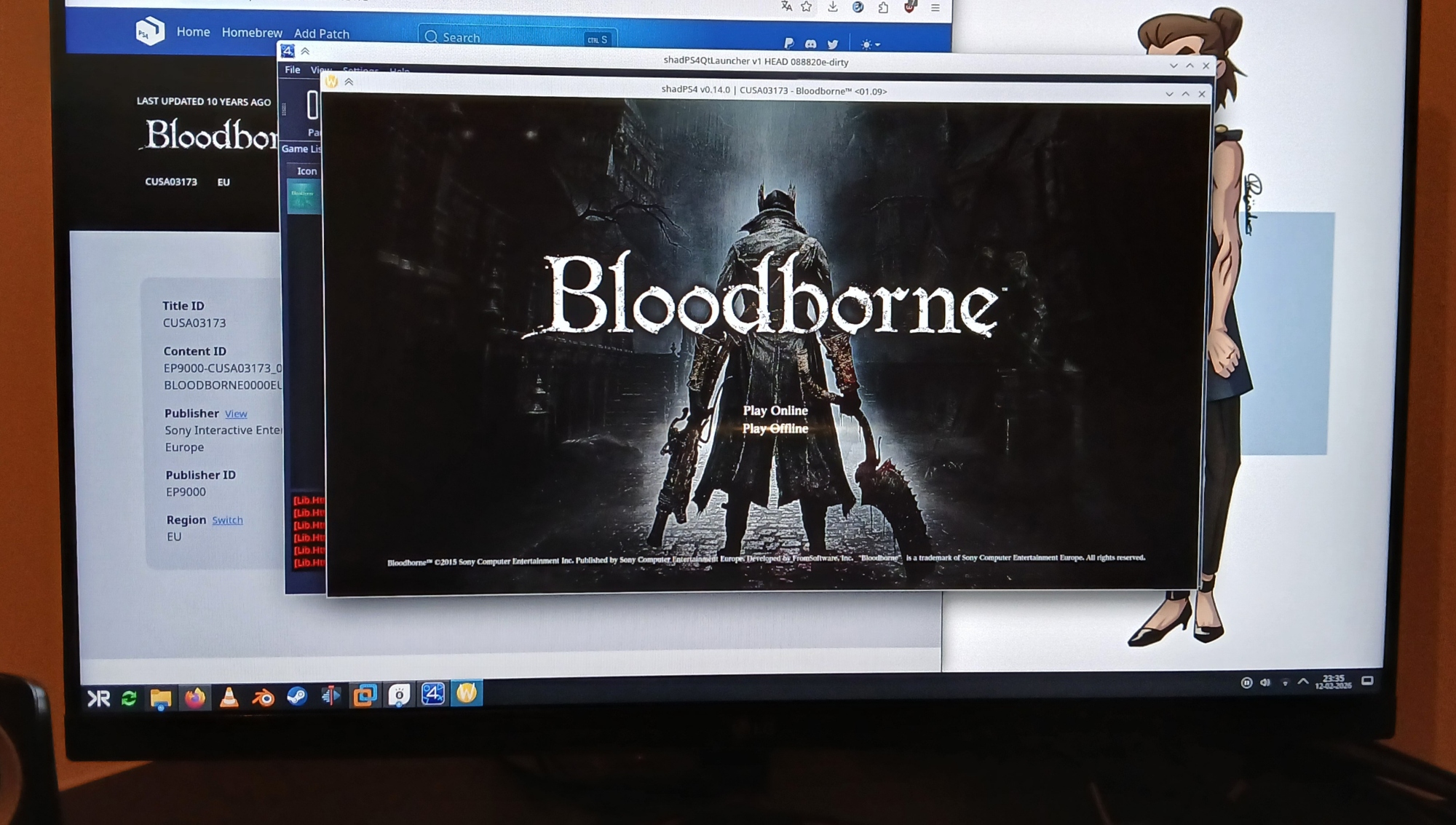Open the Twitter link icon
Image resolution: width=1456 pixels, height=825 pixels.
point(832,44)
